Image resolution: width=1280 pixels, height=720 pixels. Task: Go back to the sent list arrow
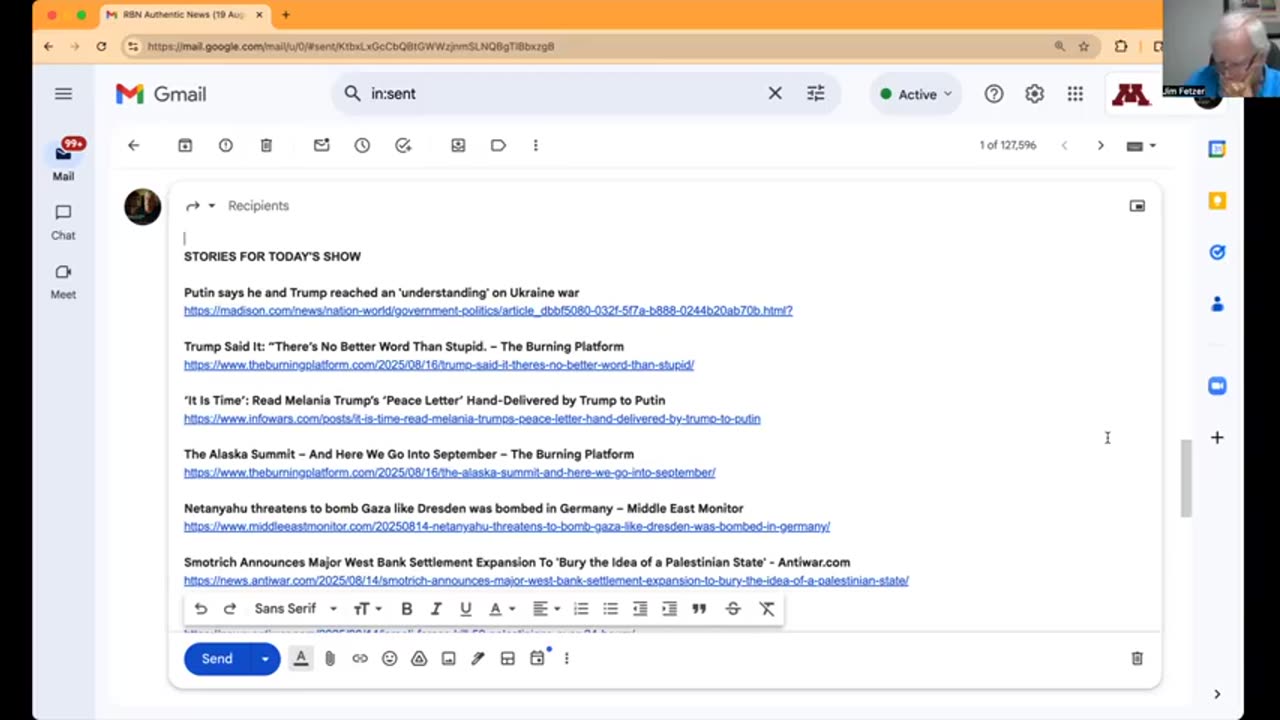pos(133,145)
